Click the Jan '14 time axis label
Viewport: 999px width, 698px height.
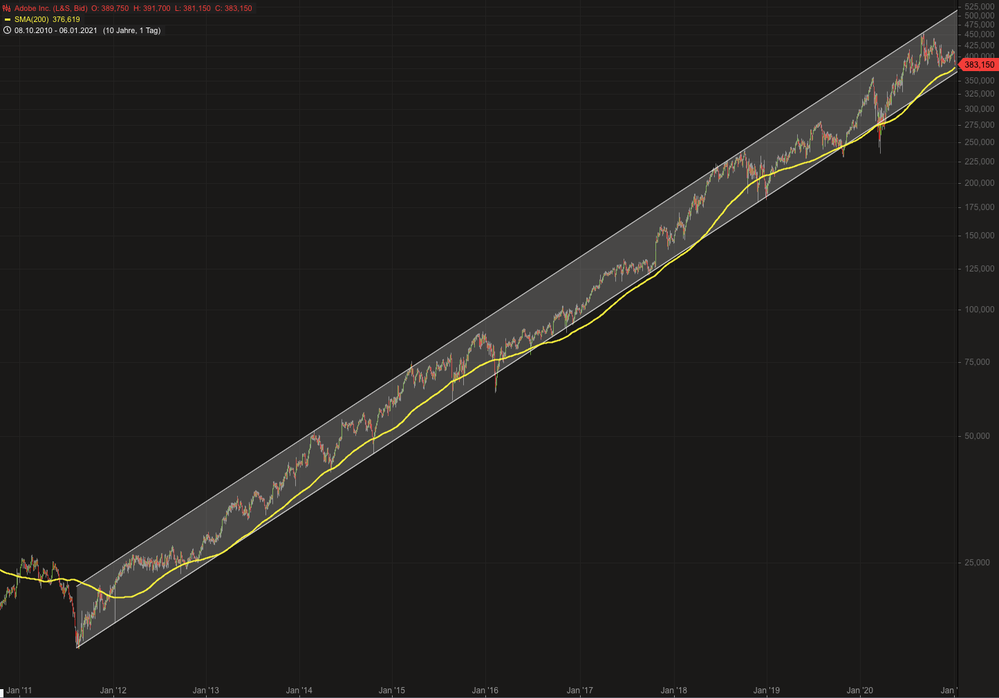(299, 690)
